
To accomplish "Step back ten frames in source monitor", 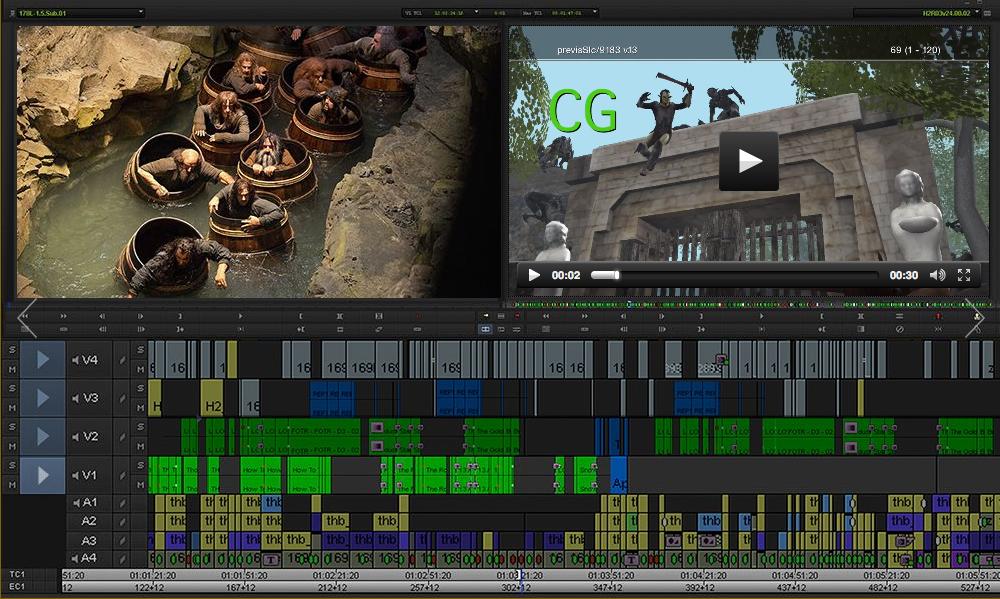I will (102, 329).
